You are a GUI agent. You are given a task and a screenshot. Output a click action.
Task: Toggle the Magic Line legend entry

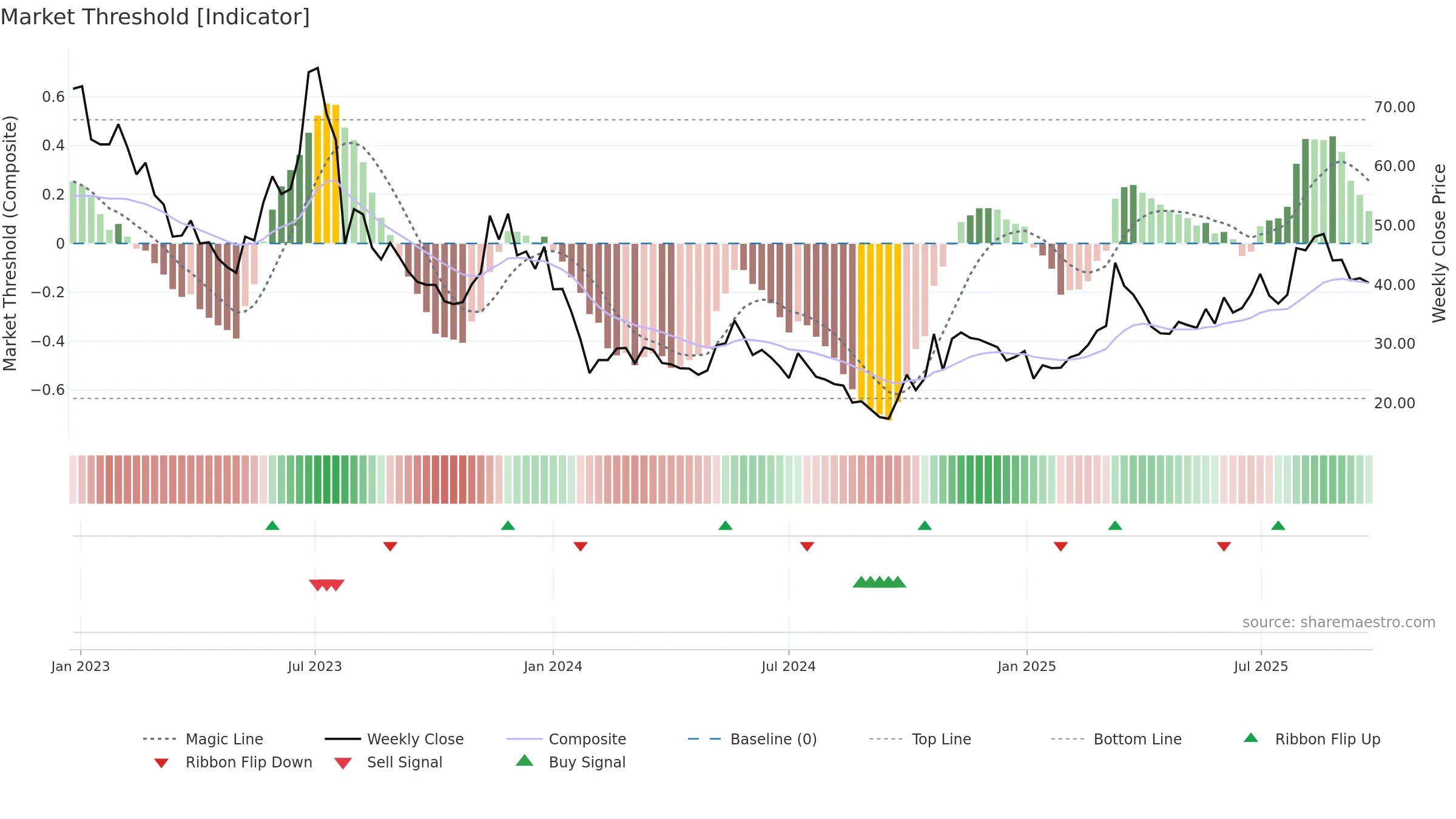[x=203, y=739]
